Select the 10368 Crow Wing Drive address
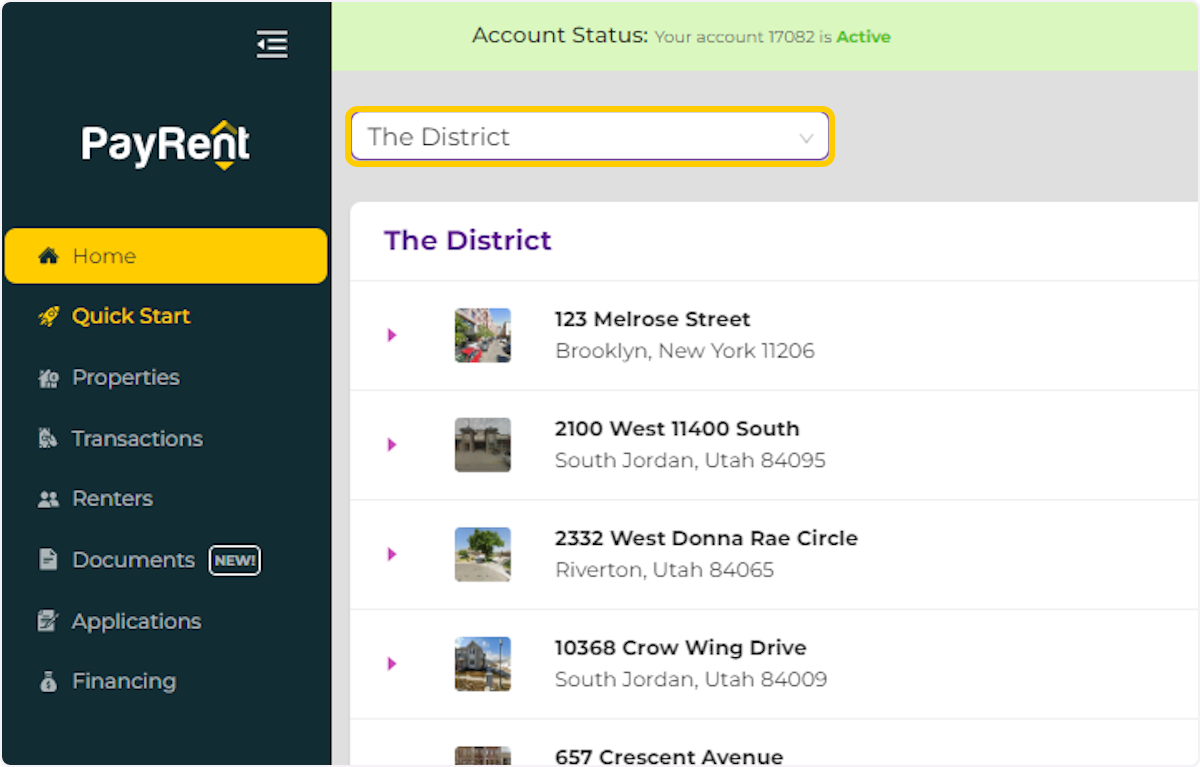1200x767 pixels. click(681, 647)
